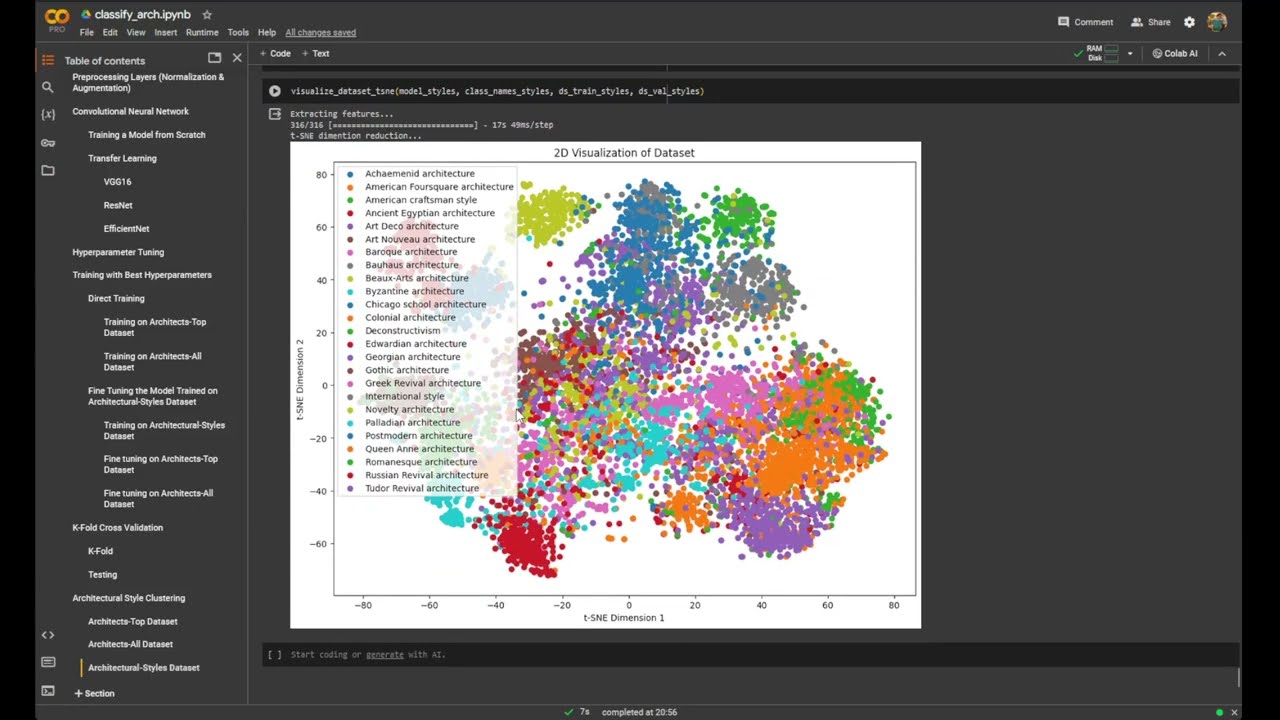The image size is (1280, 720).
Task: Open the View menu
Action: (136, 32)
